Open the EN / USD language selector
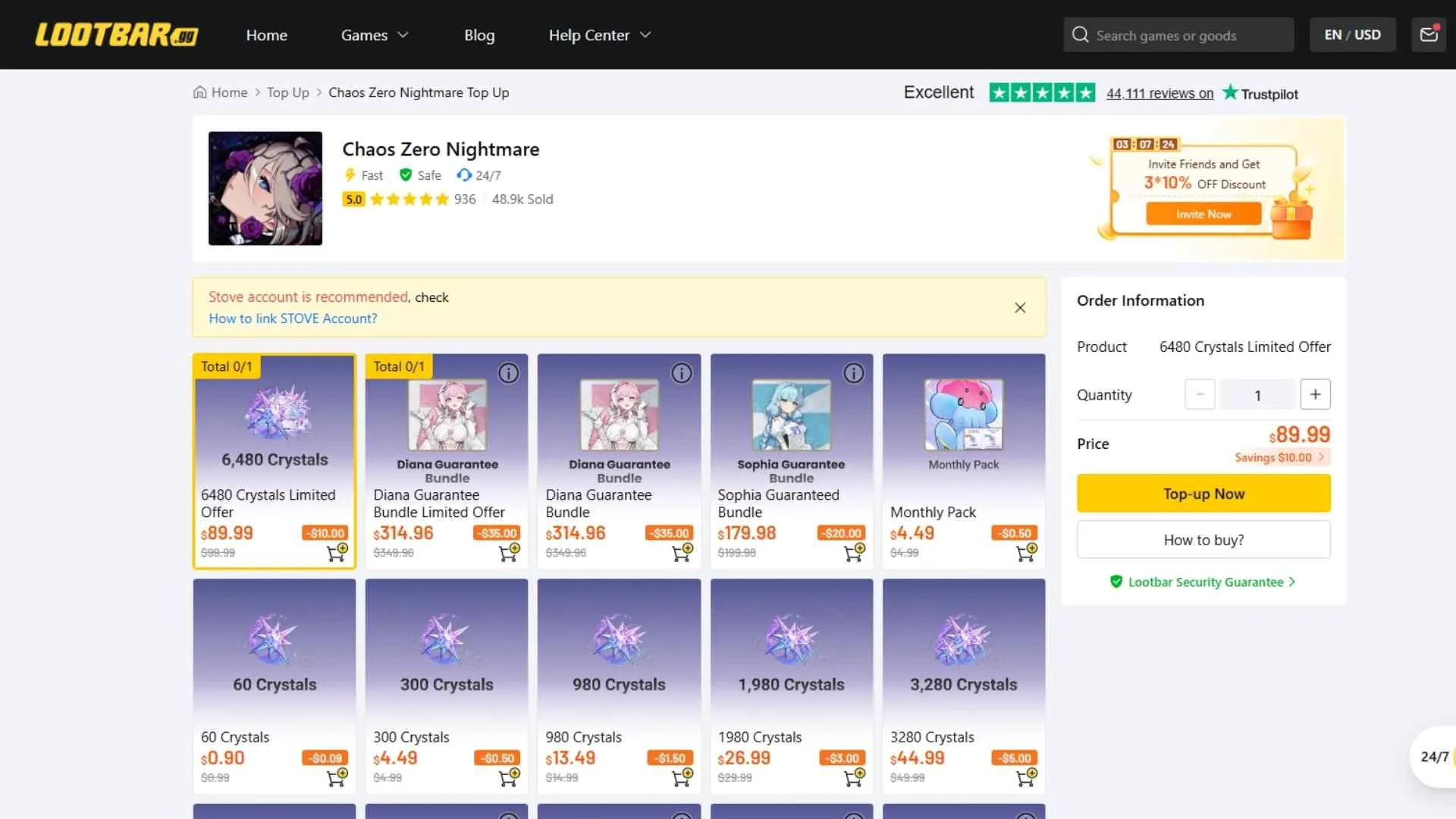This screenshot has width=1456, height=819. point(1352,34)
